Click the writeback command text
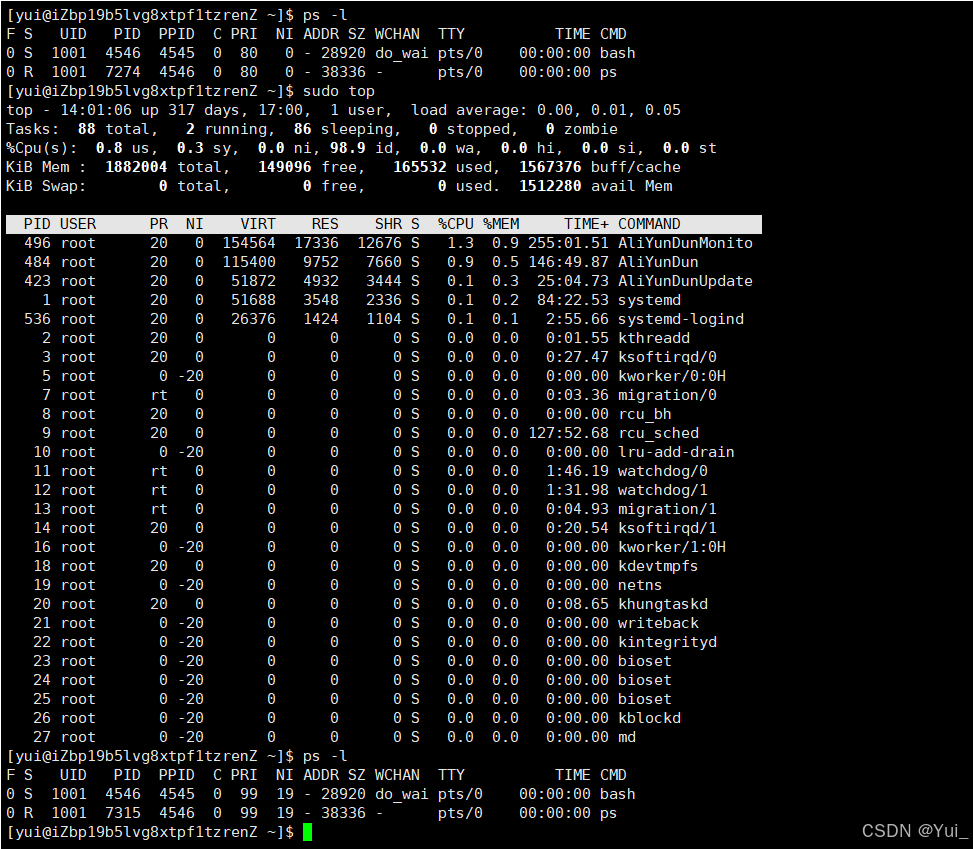Viewport: 973px width, 849px height. pyautogui.click(x=658, y=623)
